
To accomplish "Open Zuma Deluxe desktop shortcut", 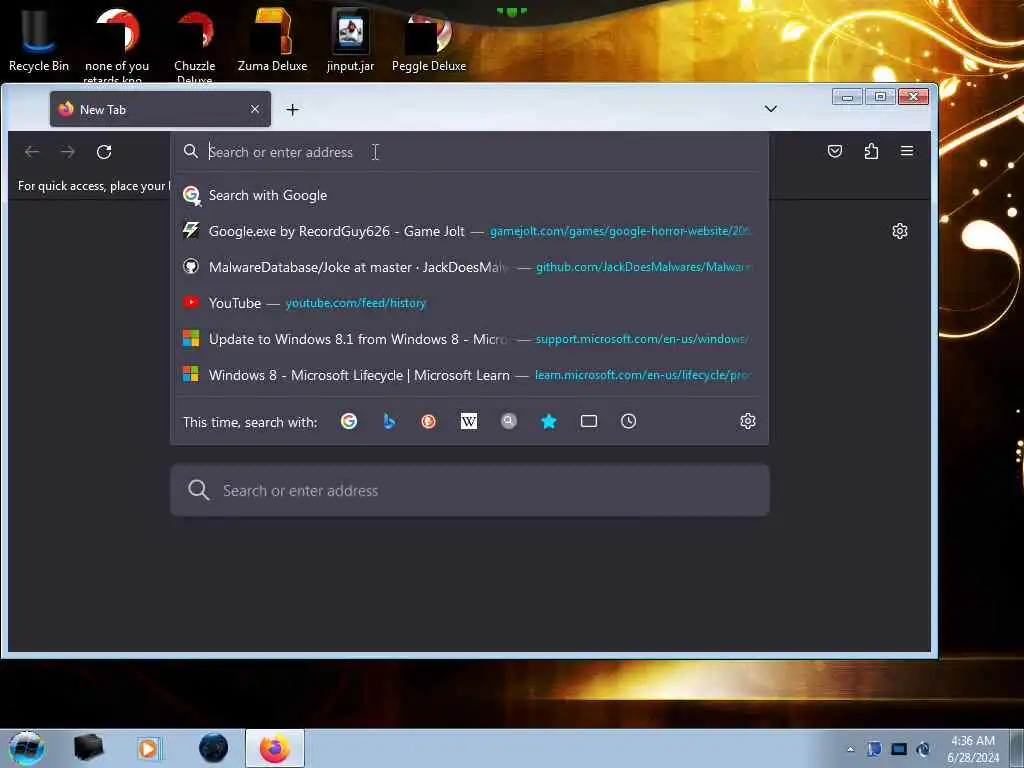I will click(x=272, y=40).
